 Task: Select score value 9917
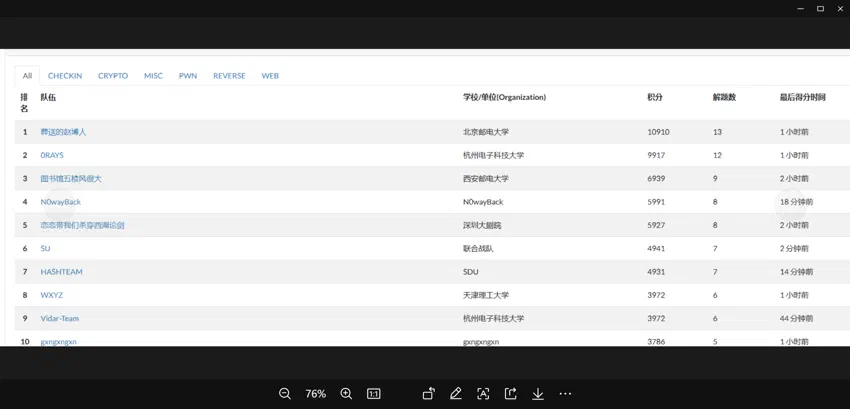656,155
